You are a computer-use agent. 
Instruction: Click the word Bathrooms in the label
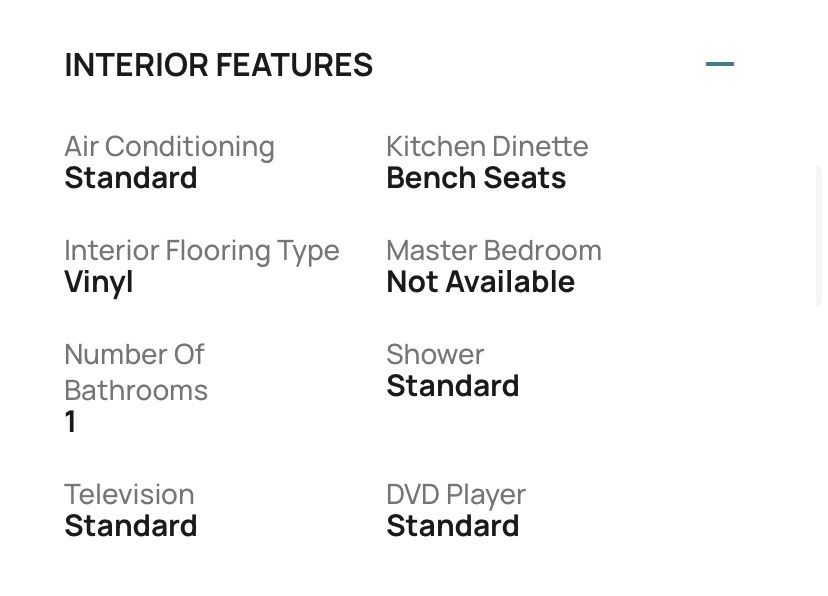[136, 390]
